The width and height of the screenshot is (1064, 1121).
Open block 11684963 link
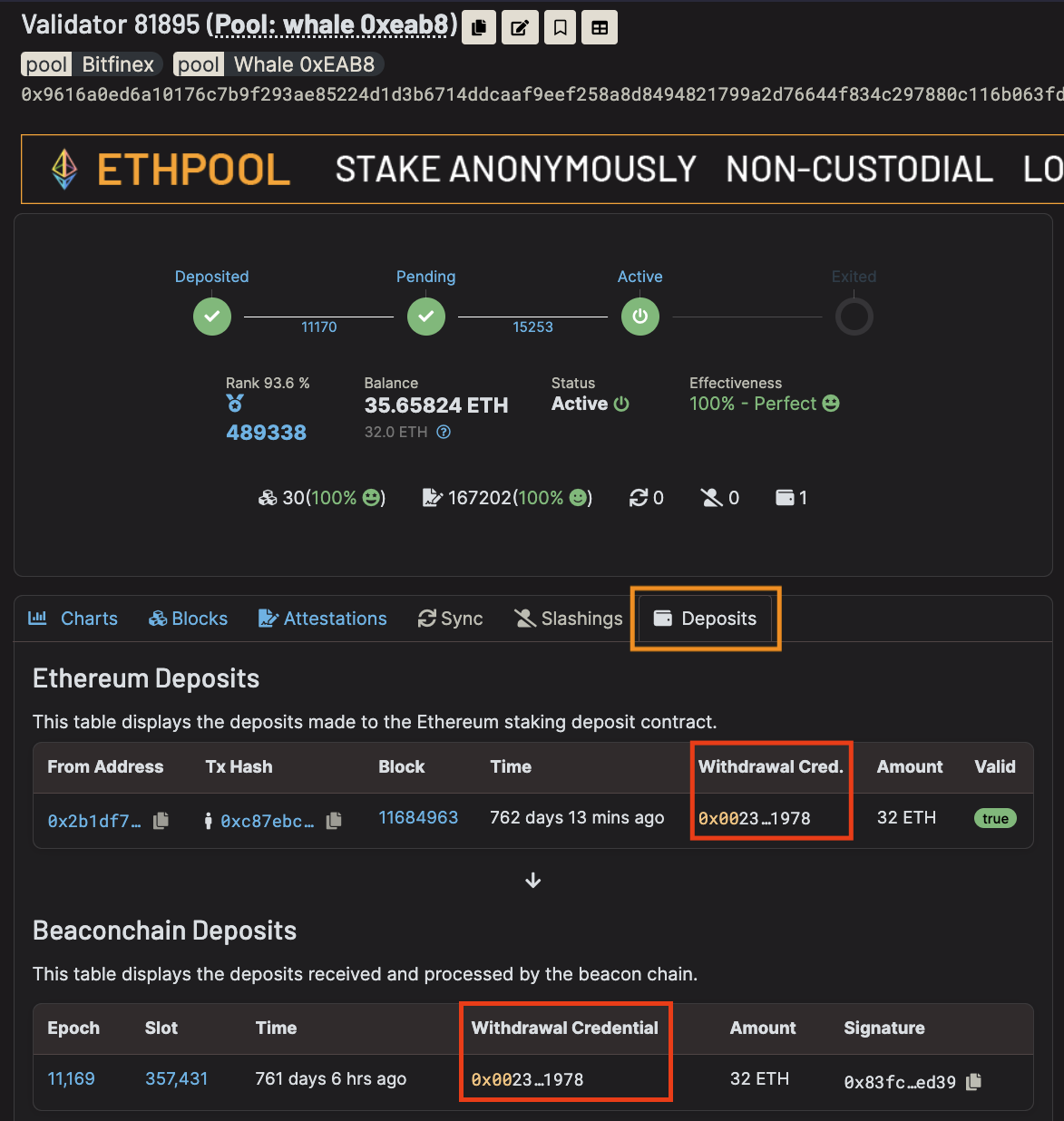tap(418, 817)
